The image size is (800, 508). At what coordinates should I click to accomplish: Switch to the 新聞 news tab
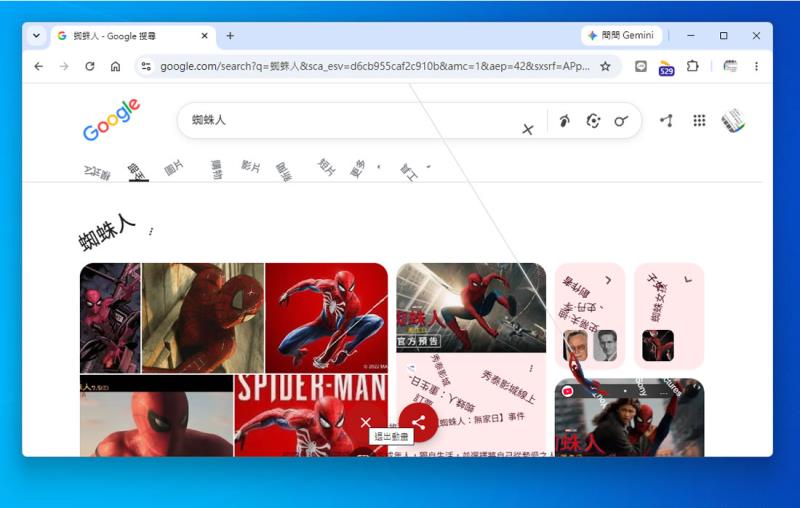tap(284, 171)
